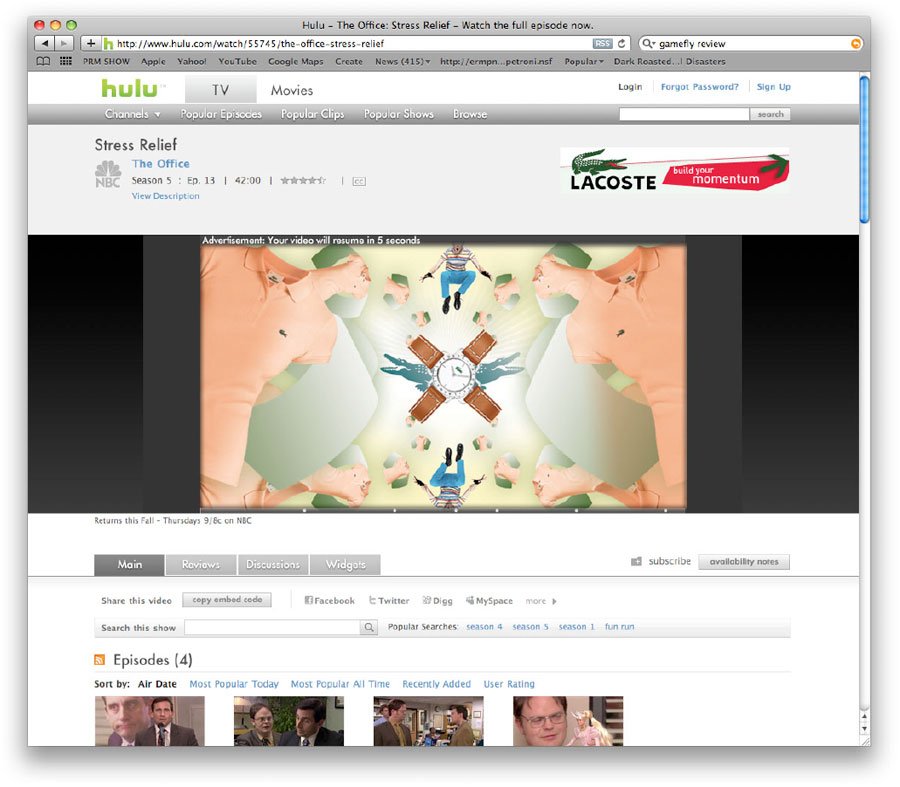Viewport: 900px width, 787px height.
Task: Open episode thumbnail with man and doll
Action: pos(568,721)
